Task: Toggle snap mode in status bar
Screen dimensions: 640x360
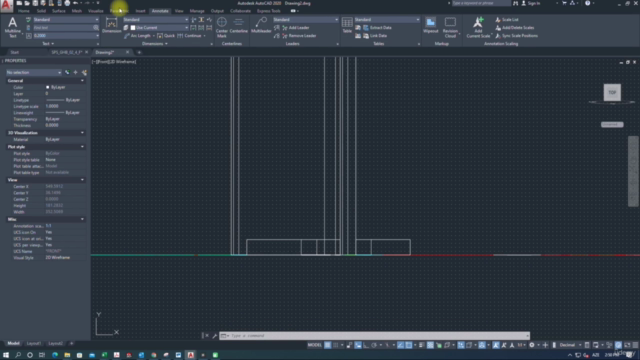Action: click(x=336, y=345)
